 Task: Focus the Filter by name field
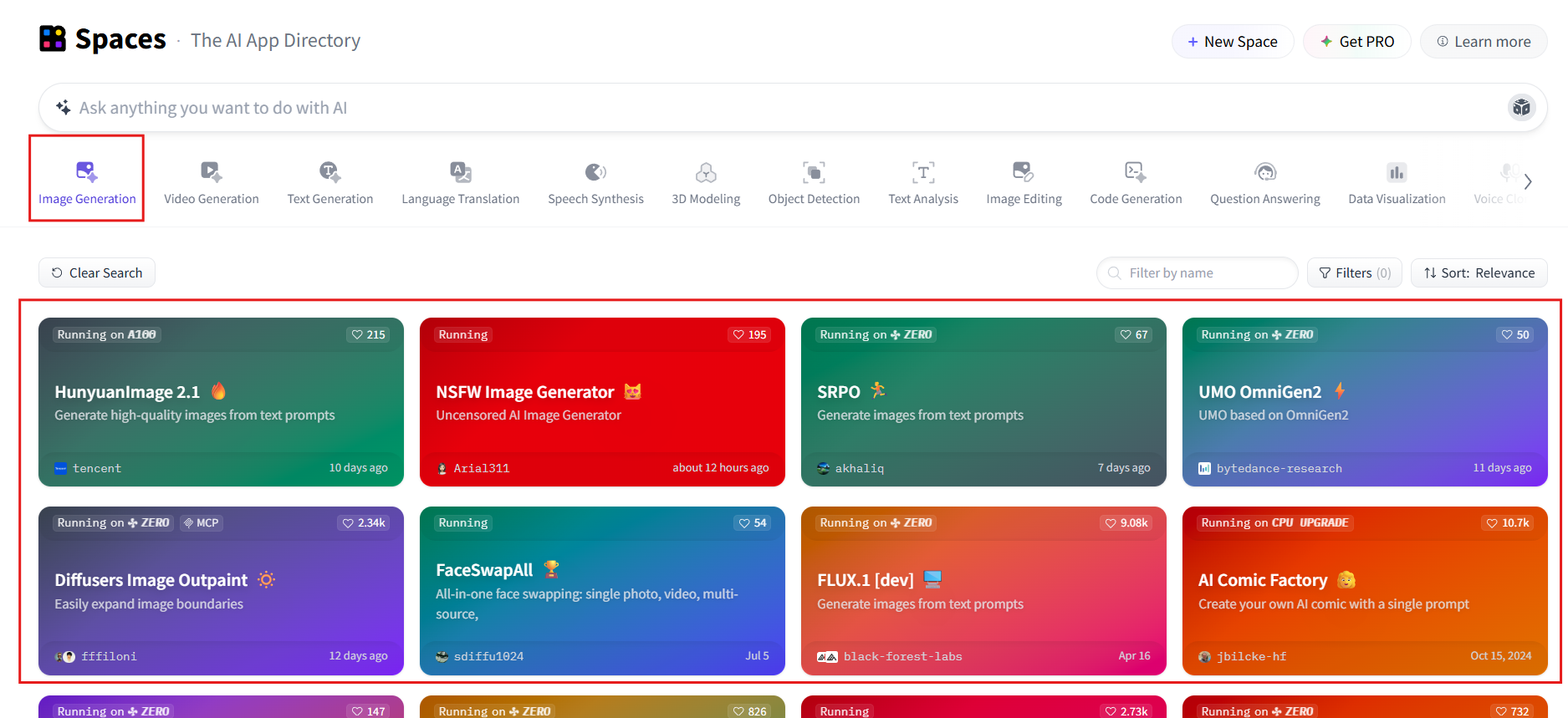(1198, 272)
